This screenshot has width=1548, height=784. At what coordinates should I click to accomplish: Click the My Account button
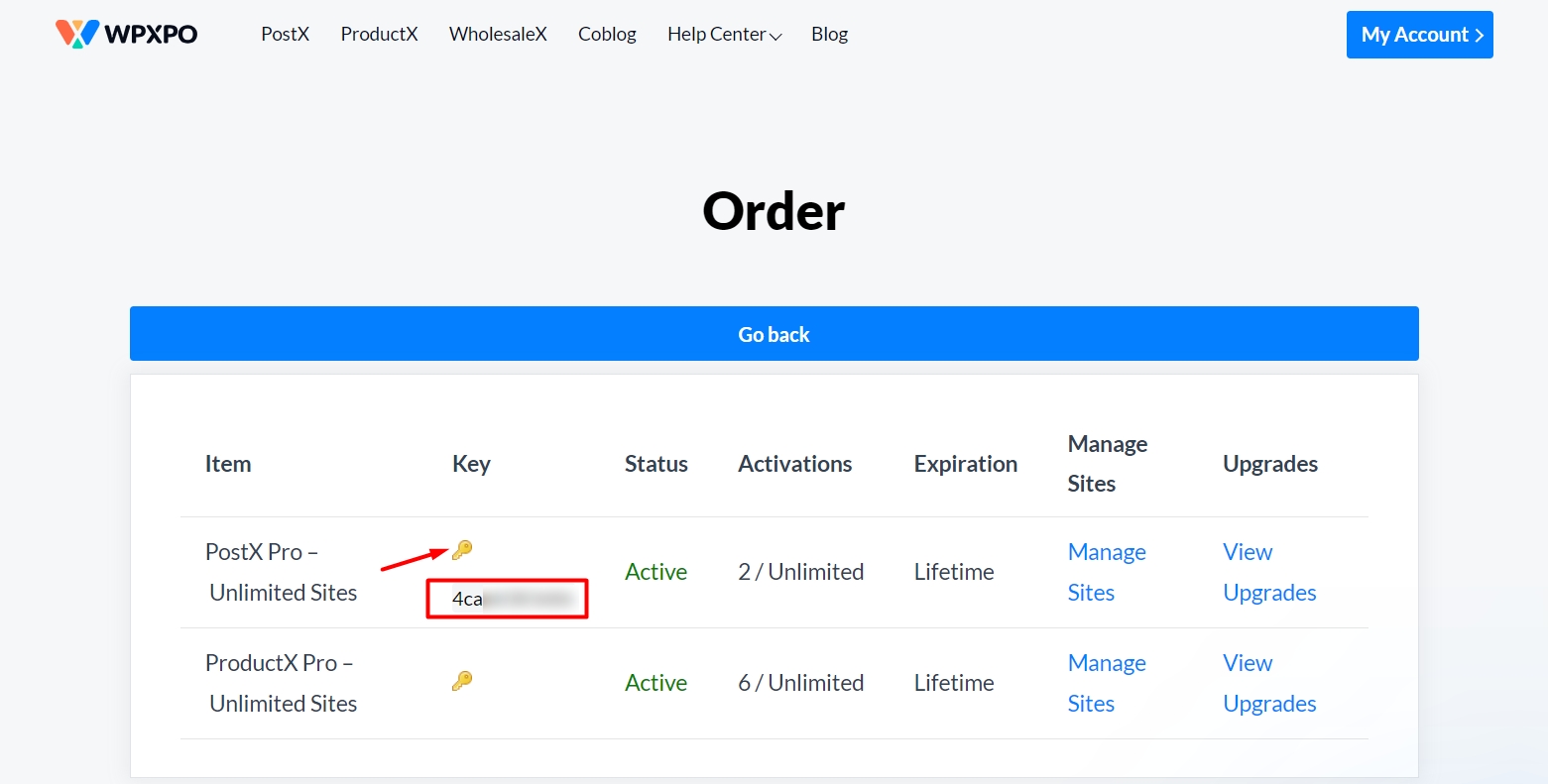tap(1419, 35)
